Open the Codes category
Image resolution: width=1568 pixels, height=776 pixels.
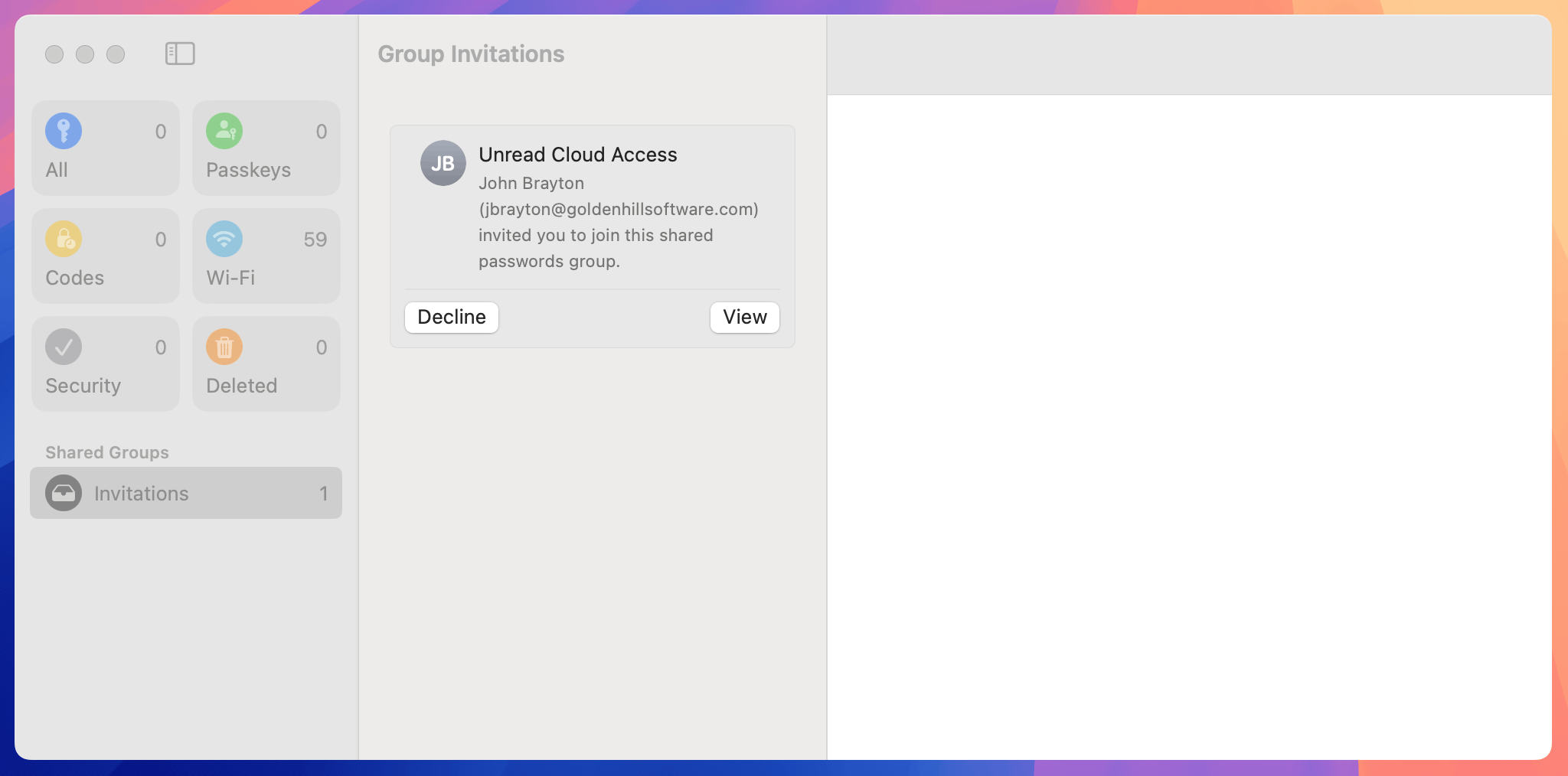tap(106, 256)
